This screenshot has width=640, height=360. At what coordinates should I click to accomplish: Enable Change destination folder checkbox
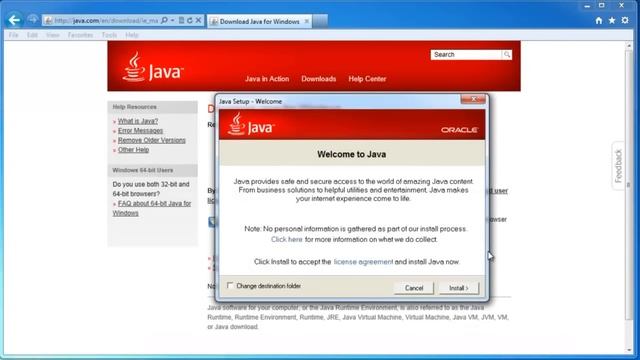tap(230, 286)
